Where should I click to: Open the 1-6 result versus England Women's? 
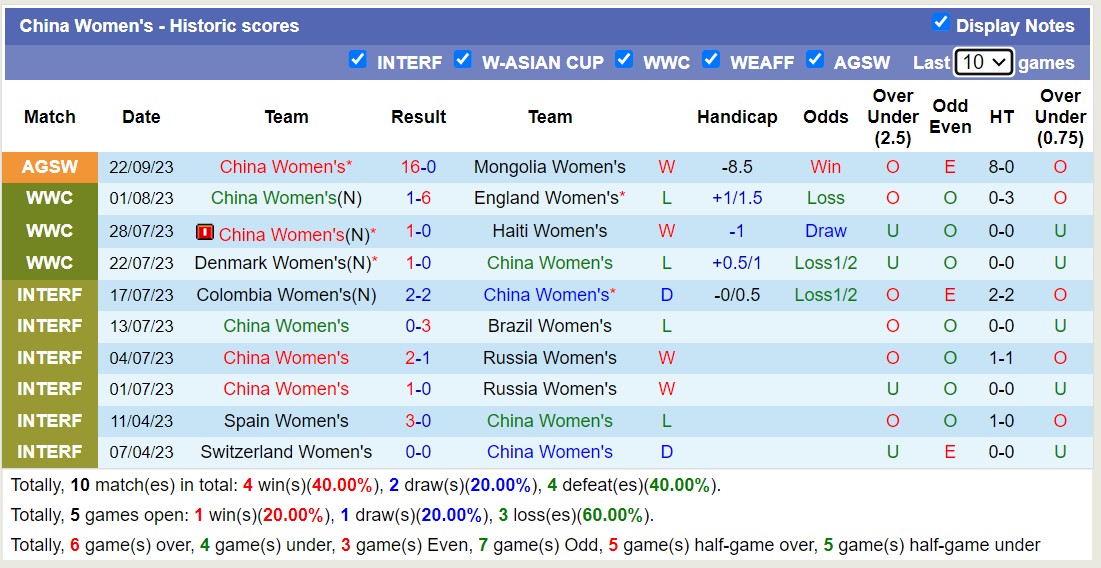(418, 198)
